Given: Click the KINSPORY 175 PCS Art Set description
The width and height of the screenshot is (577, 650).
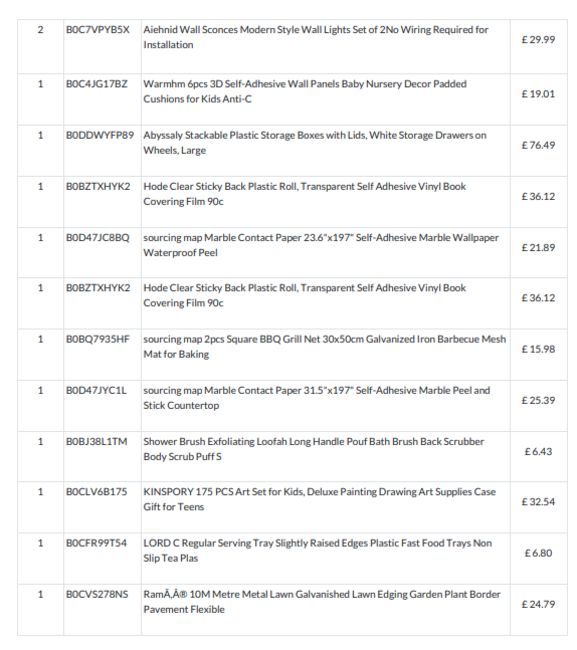Looking at the screenshot, I should (x=319, y=500).
